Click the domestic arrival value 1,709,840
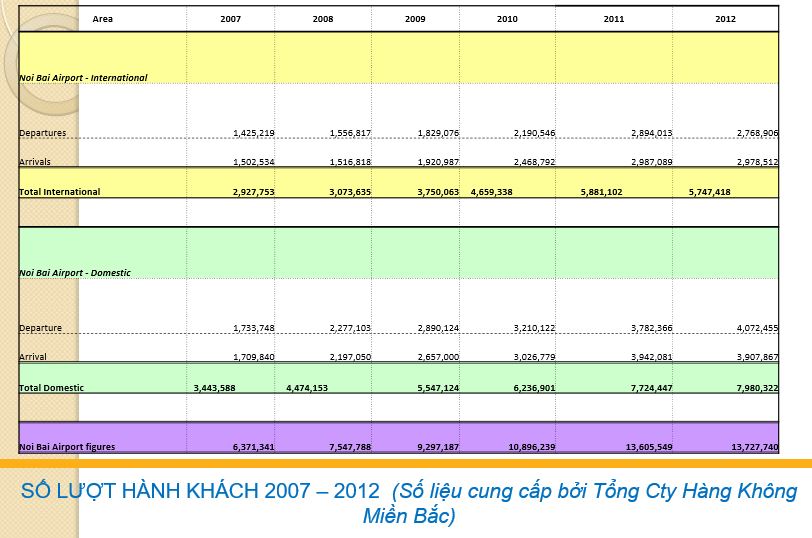The height and width of the screenshot is (538, 812). click(254, 357)
